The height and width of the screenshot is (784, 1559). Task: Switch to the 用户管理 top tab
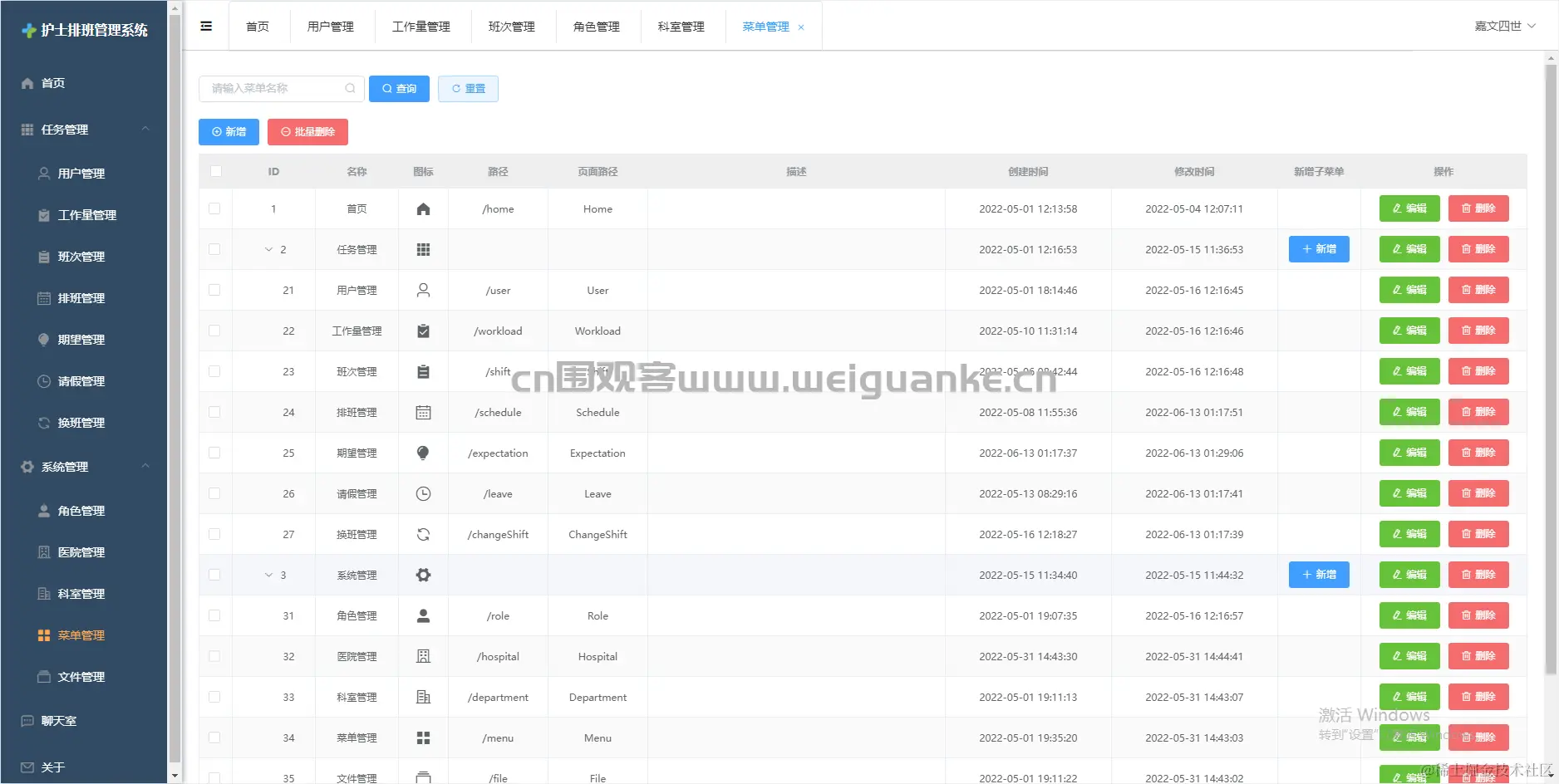pos(331,27)
